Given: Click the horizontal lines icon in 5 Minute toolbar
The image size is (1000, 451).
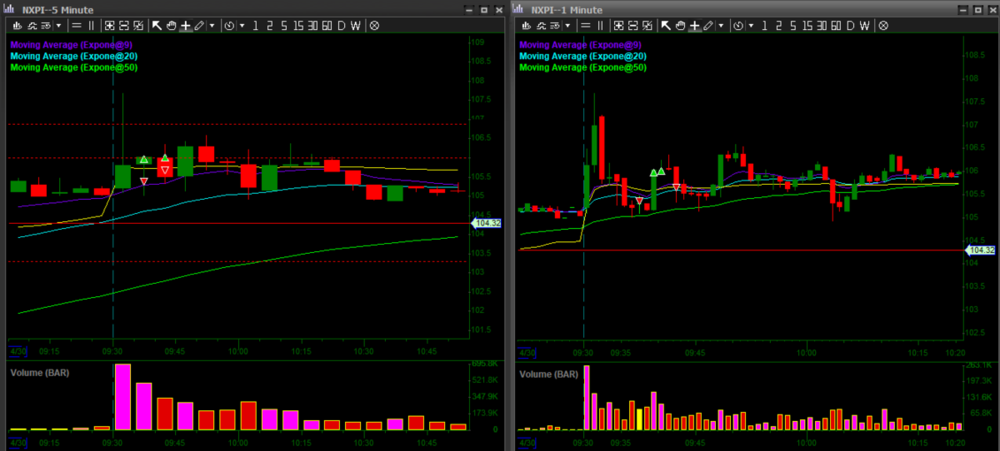Looking at the screenshot, I should [x=76, y=25].
